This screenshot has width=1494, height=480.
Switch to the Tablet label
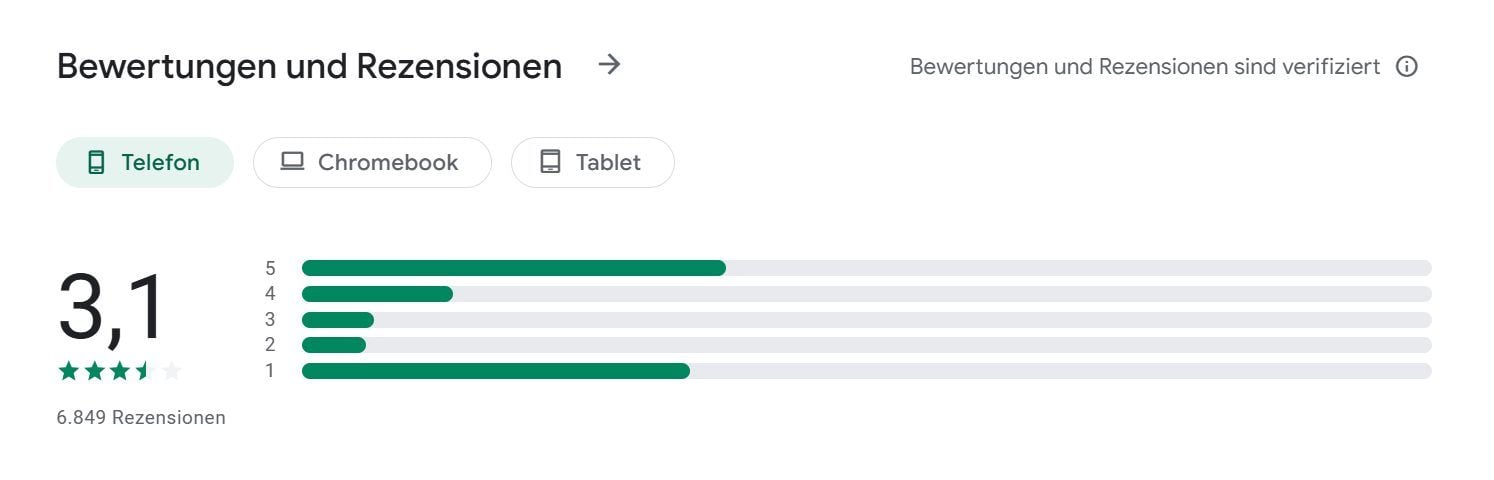pyautogui.click(x=608, y=162)
